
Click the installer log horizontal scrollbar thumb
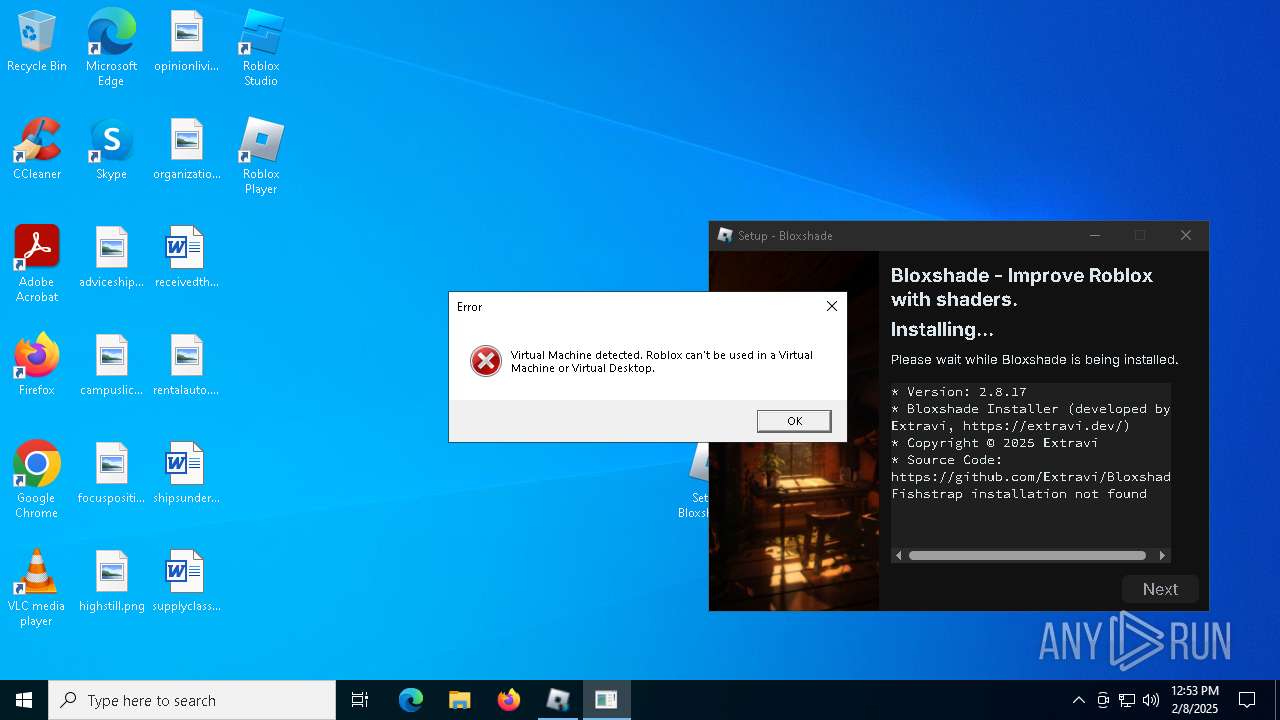tap(1027, 555)
